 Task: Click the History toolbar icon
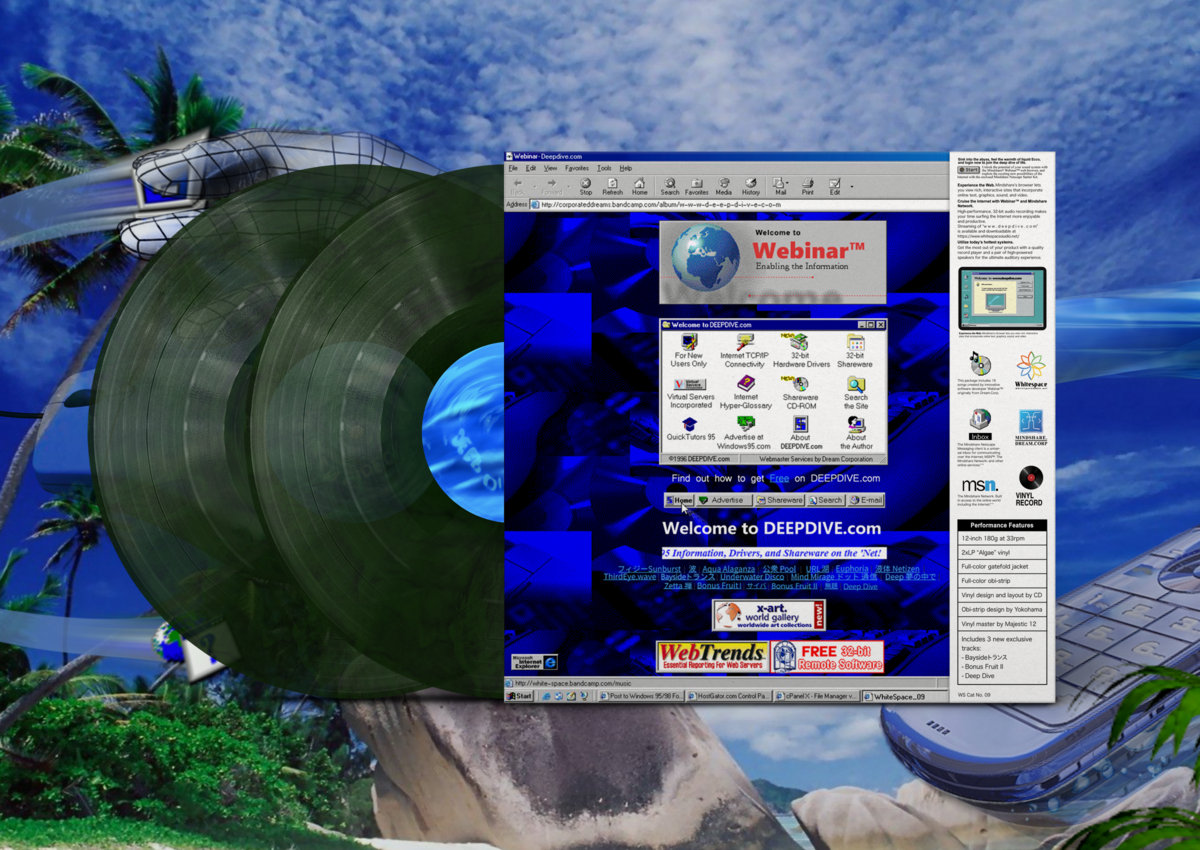point(751,186)
